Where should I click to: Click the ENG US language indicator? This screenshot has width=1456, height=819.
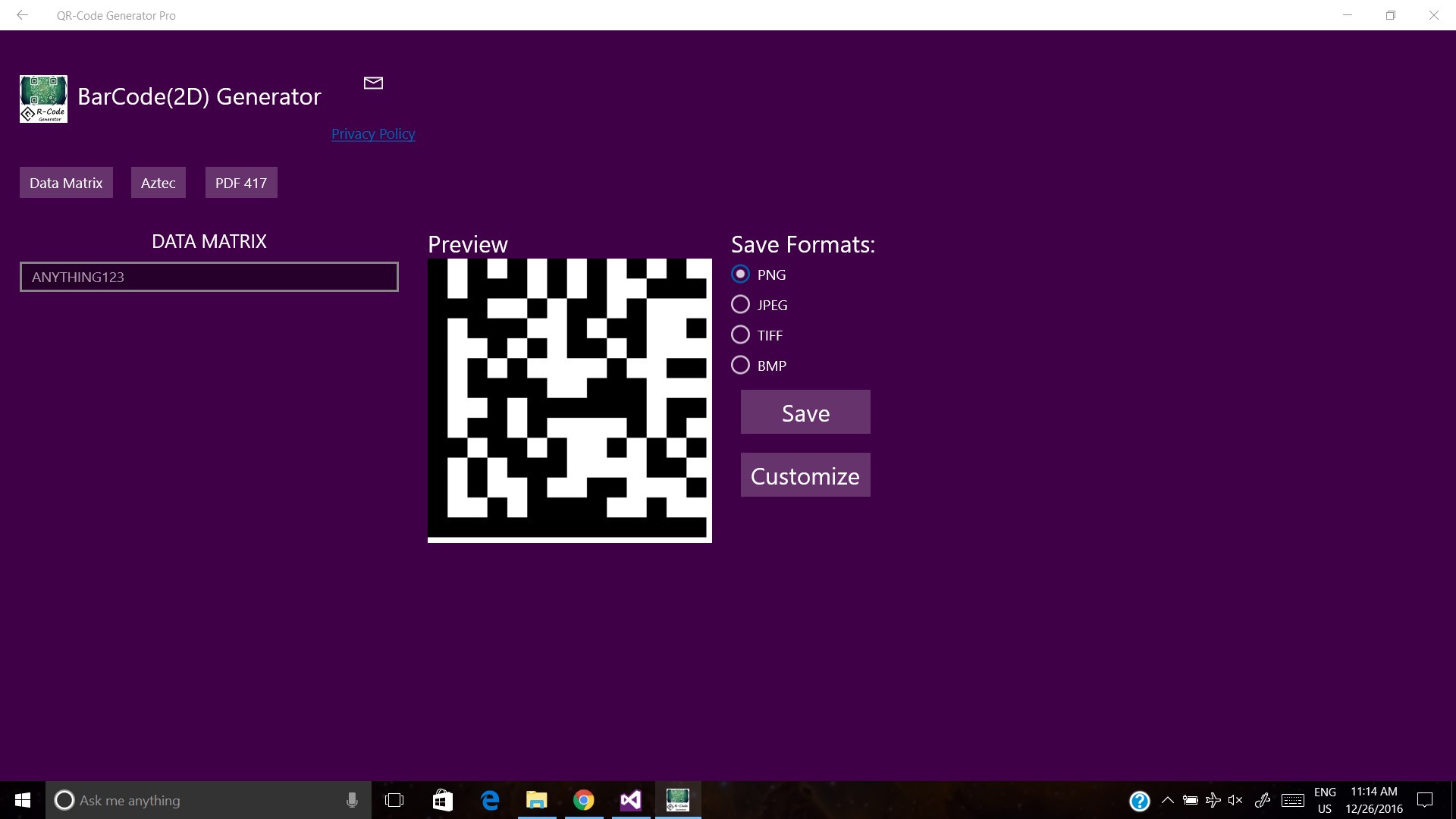[x=1325, y=800]
